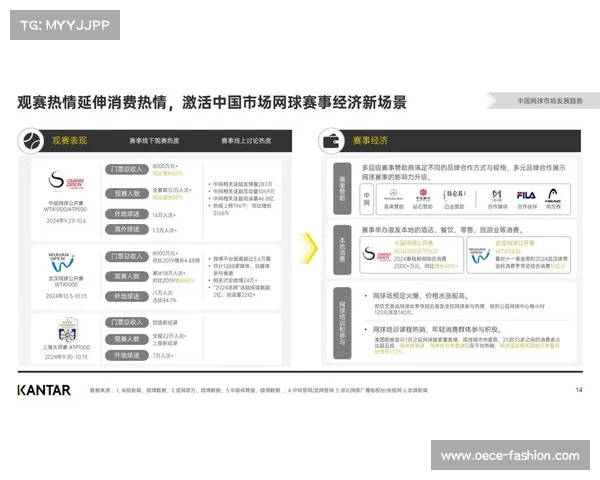Click the date 2024年9.23-10.6
The height and width of the screenshot is (480, 600).
pyautogui.click(x=66, y=221)
